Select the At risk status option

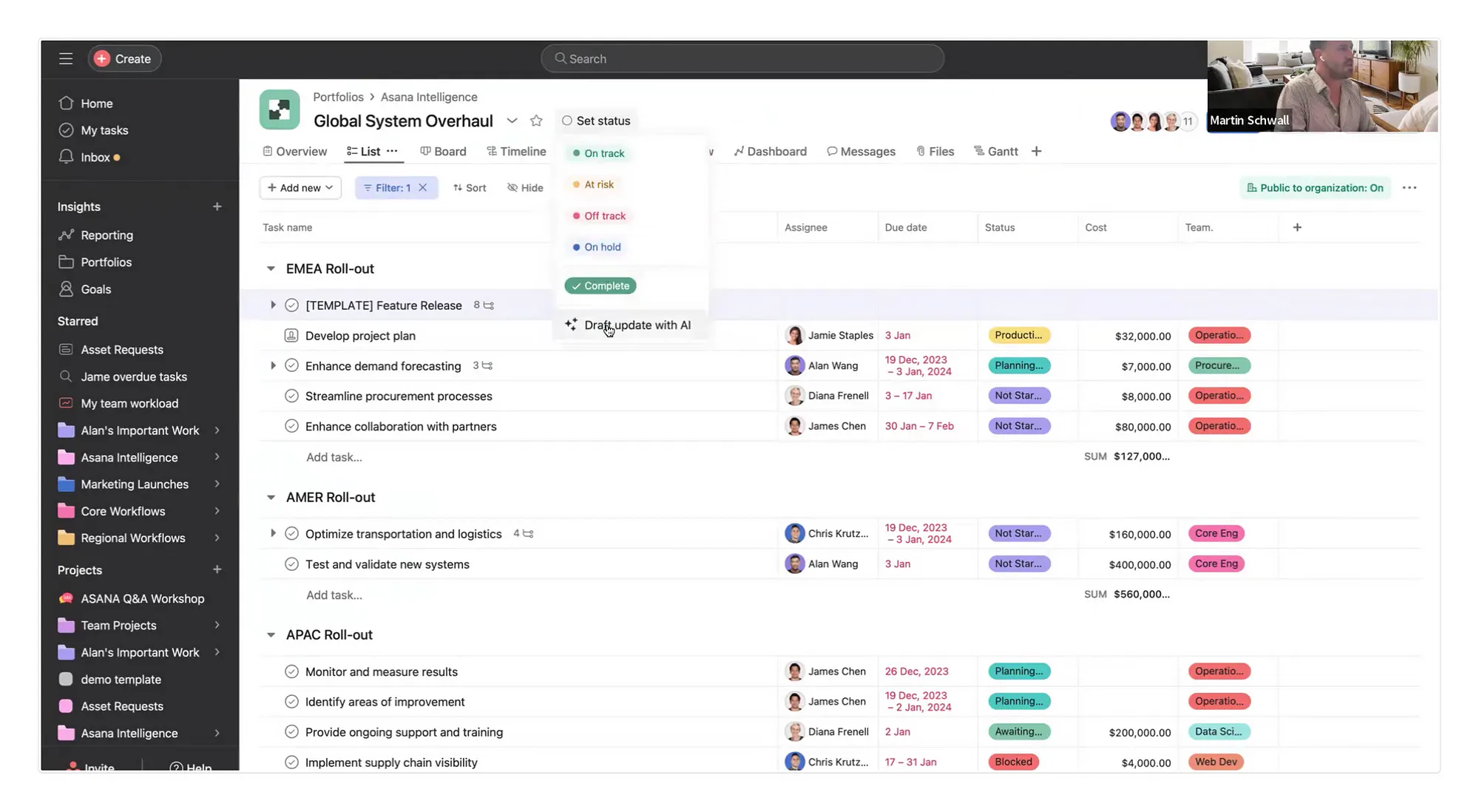(x=598, y=185)
